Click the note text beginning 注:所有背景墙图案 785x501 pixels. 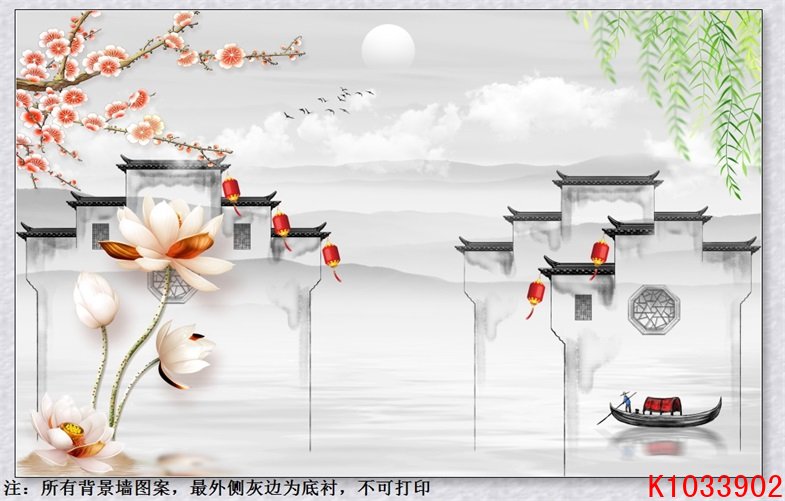coord(217,487)
